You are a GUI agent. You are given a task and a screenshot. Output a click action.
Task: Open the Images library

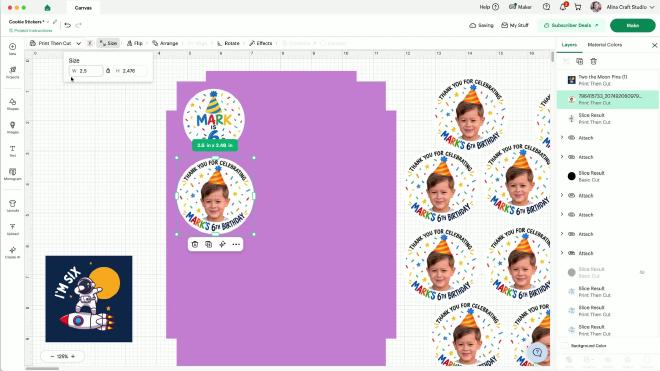click(13, 127)
